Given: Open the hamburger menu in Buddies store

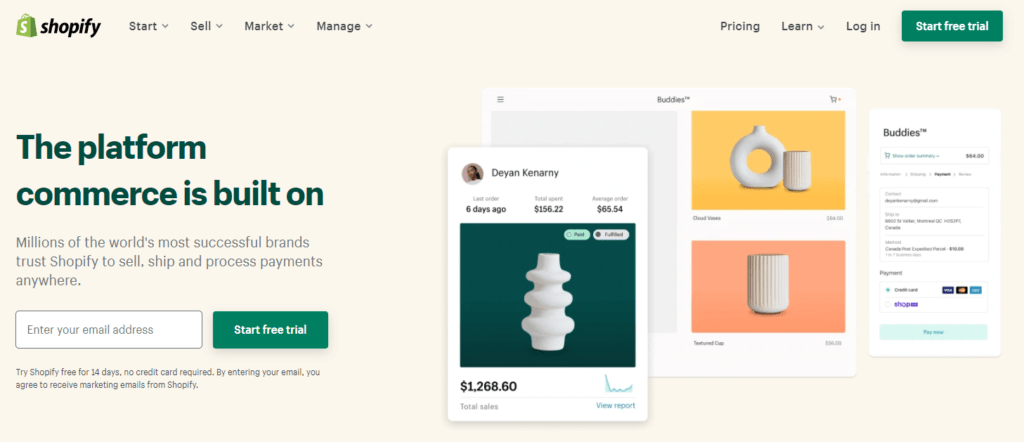Looking at the screenshot, I should pos(500,99).
